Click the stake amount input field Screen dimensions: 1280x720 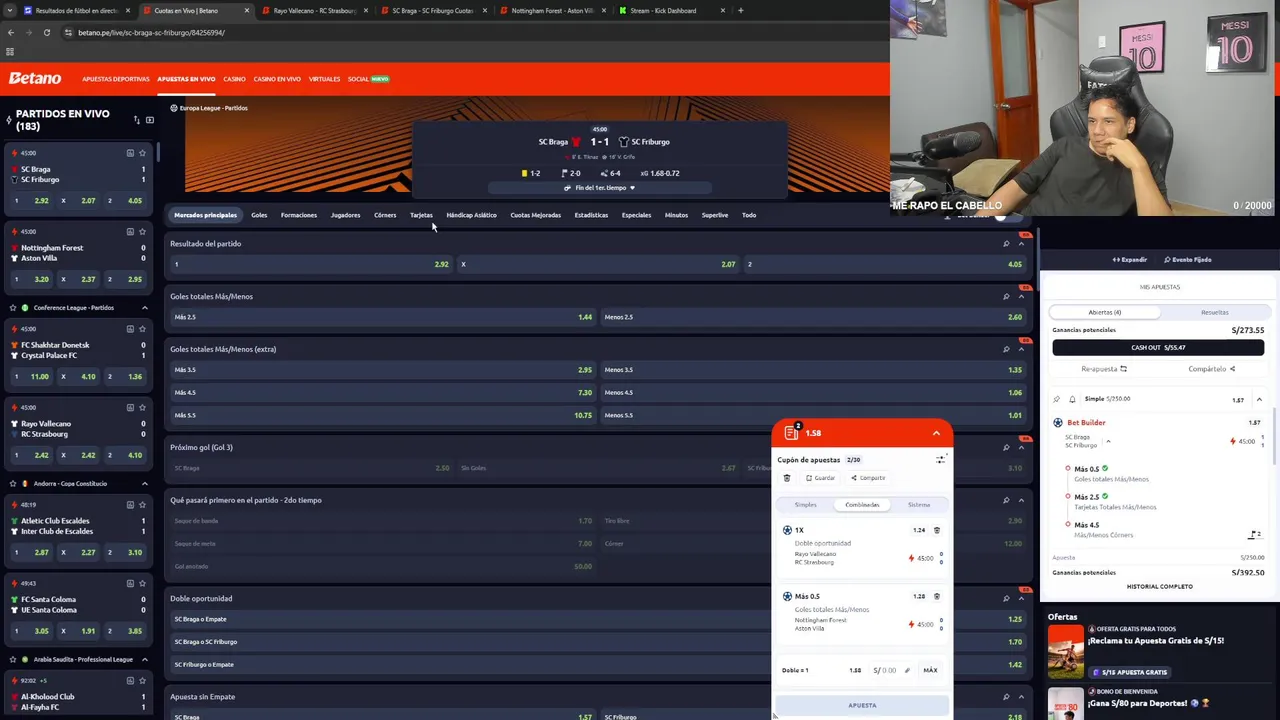pyautogui.click(x=890, y=670)
